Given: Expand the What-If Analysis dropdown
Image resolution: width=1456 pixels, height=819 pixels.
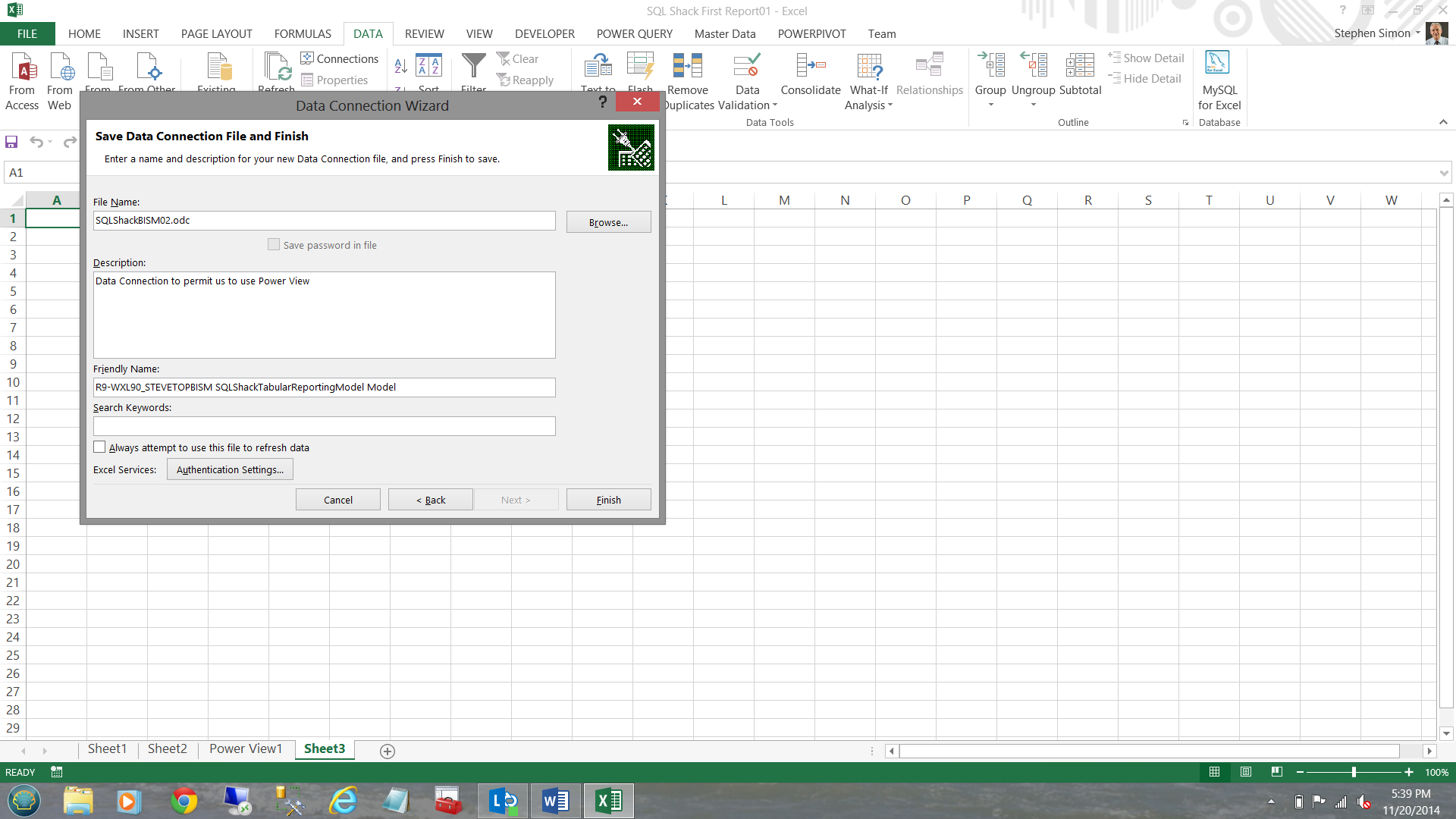Looking at the screenshot, I should point(890,105).
